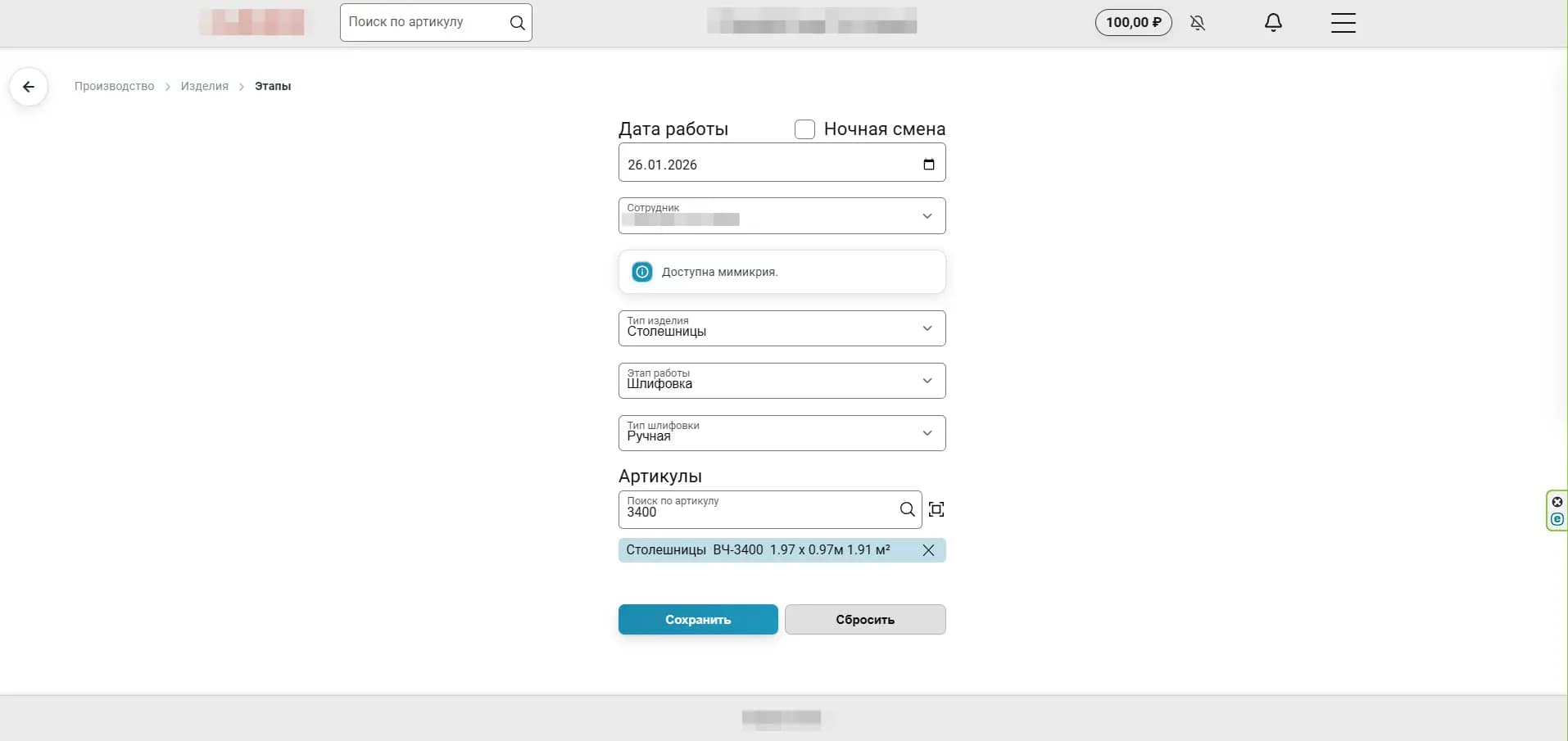Expand the Тип шлифовки dropdown showing Ручная
This screenshot has height=741, width=1568.
[x=927, y=432]
